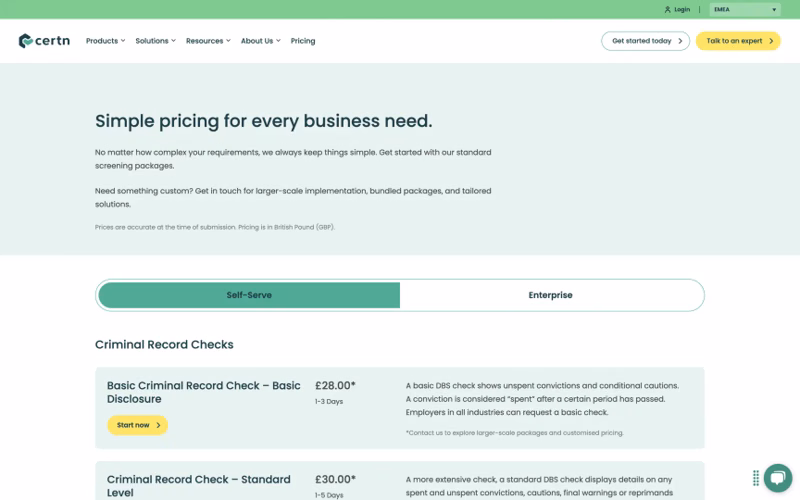
Task: Click the 1-3 Days turnaround text
Action: (x=329, y=402)
